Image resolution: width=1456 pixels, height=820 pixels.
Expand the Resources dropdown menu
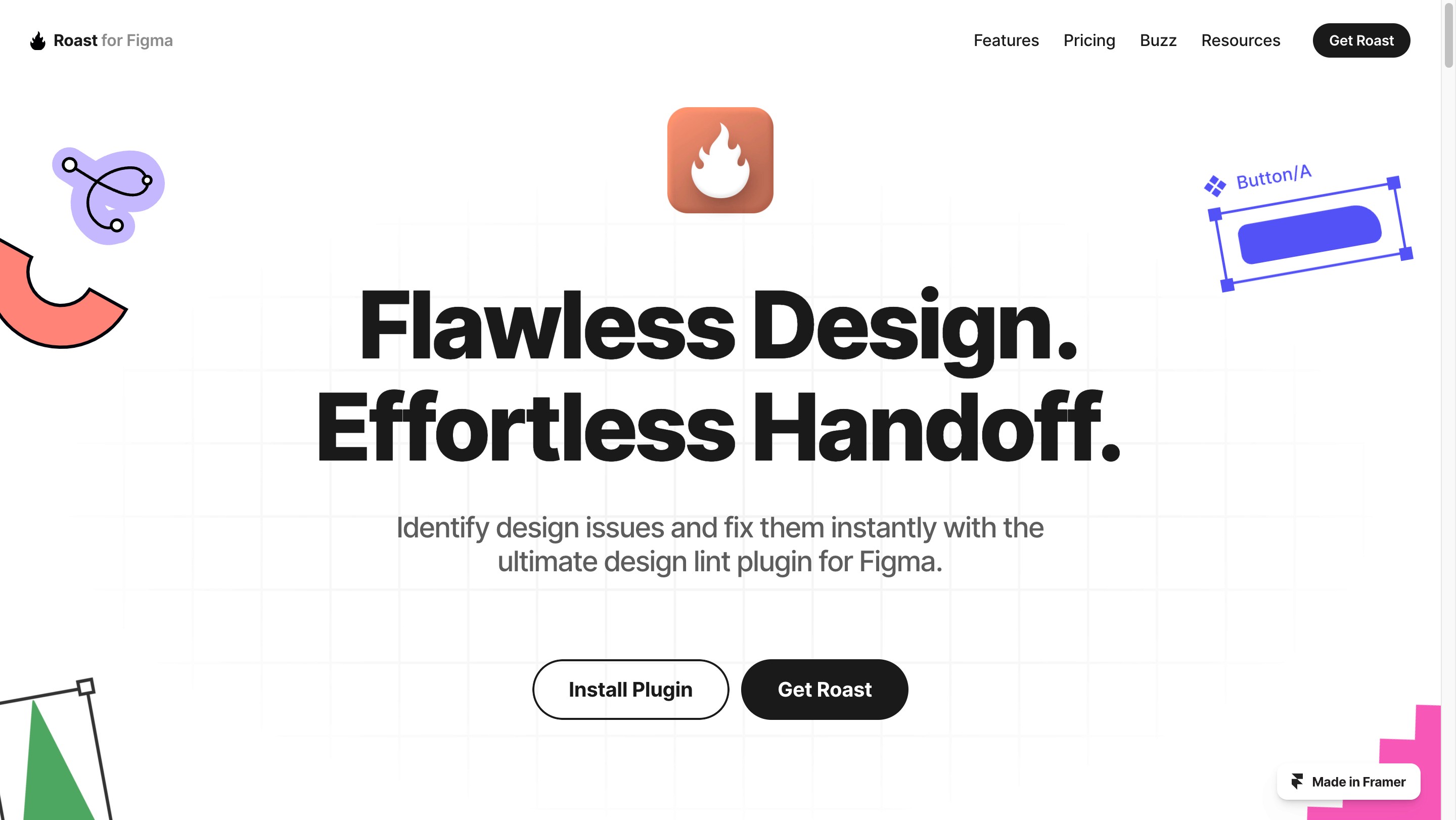tap(1241, 40)
